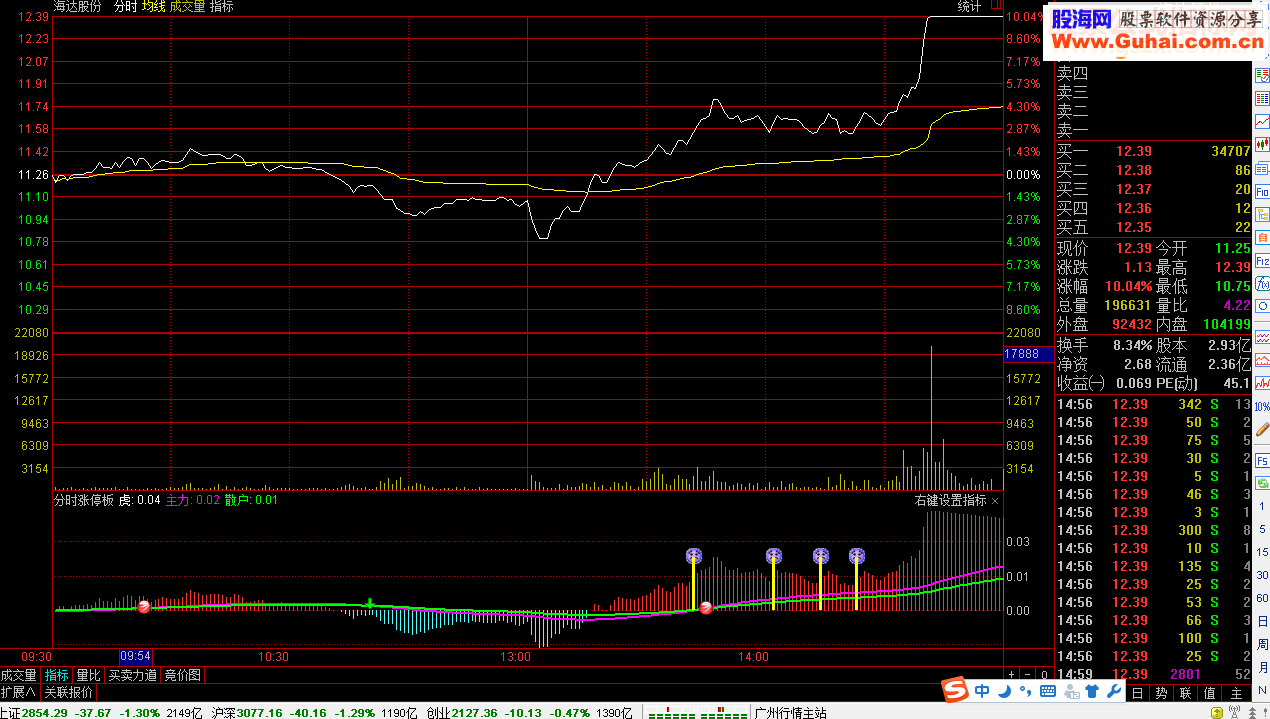Click green arrow marker in indicator panel
The image size is (1270, 719).
(370, 602)
